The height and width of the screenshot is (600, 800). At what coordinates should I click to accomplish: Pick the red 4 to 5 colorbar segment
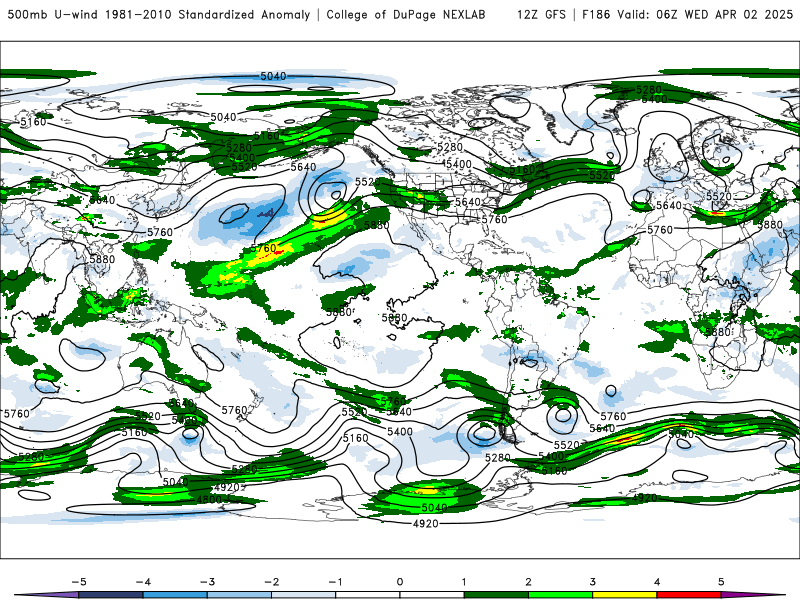click(689, 595)
